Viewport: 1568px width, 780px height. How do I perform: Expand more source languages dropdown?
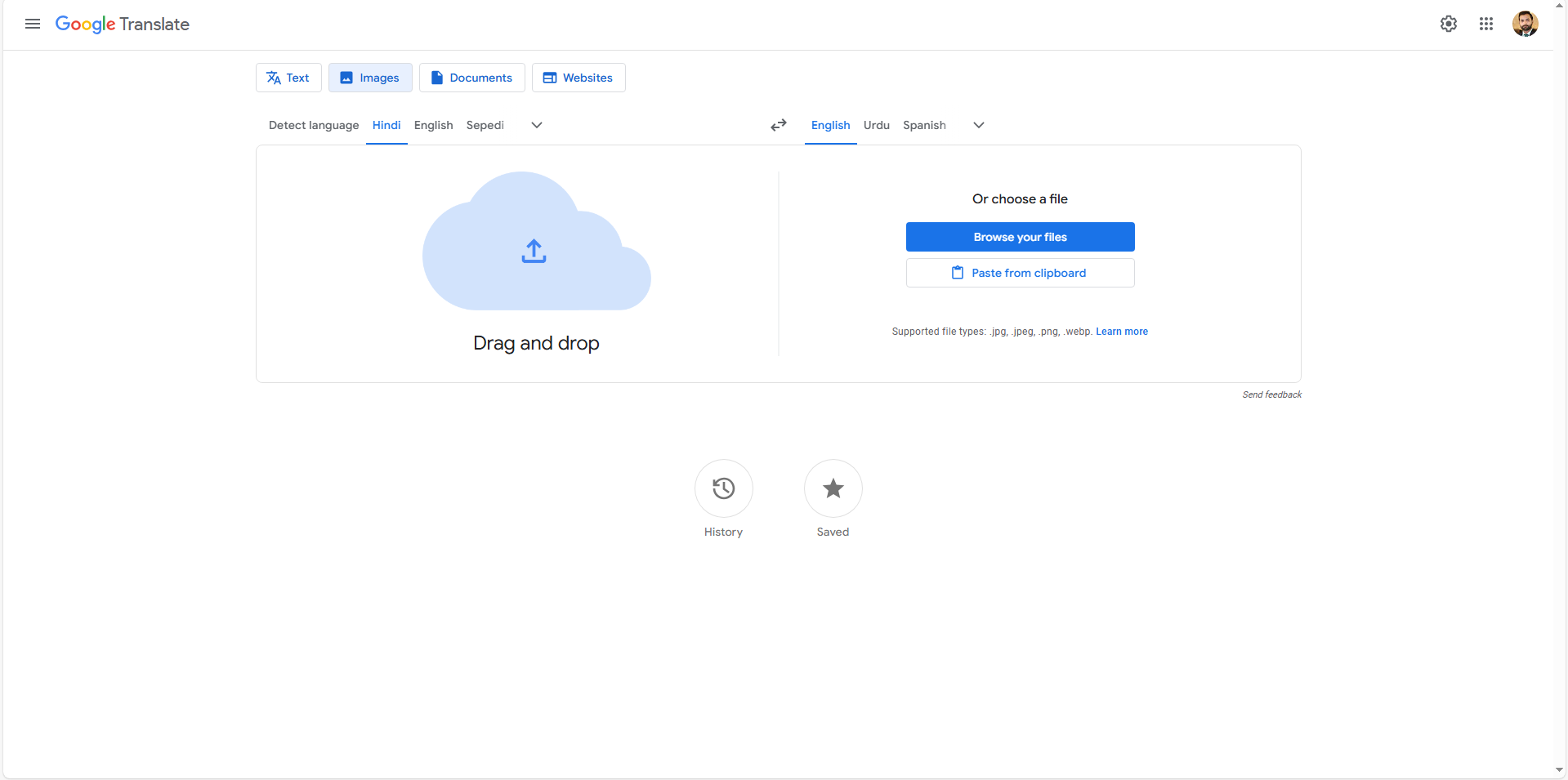537,125
